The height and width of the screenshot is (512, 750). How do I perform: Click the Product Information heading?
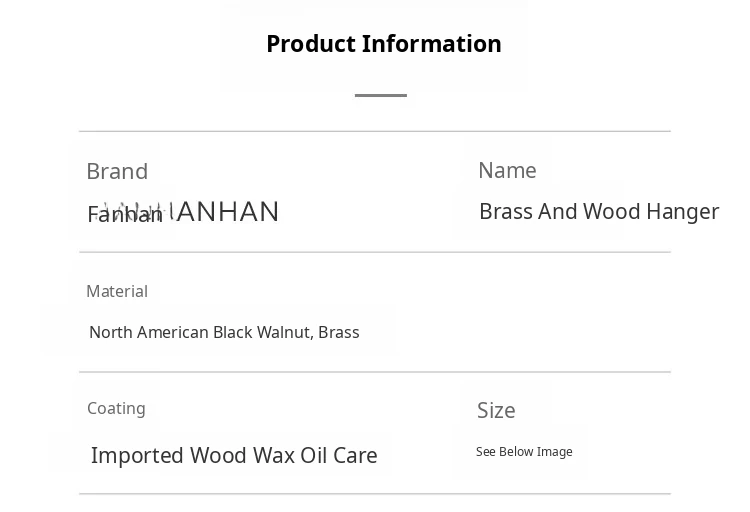(383, 44)
